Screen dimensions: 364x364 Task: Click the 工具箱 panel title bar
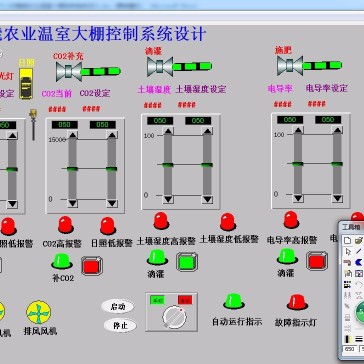(352, 227)
